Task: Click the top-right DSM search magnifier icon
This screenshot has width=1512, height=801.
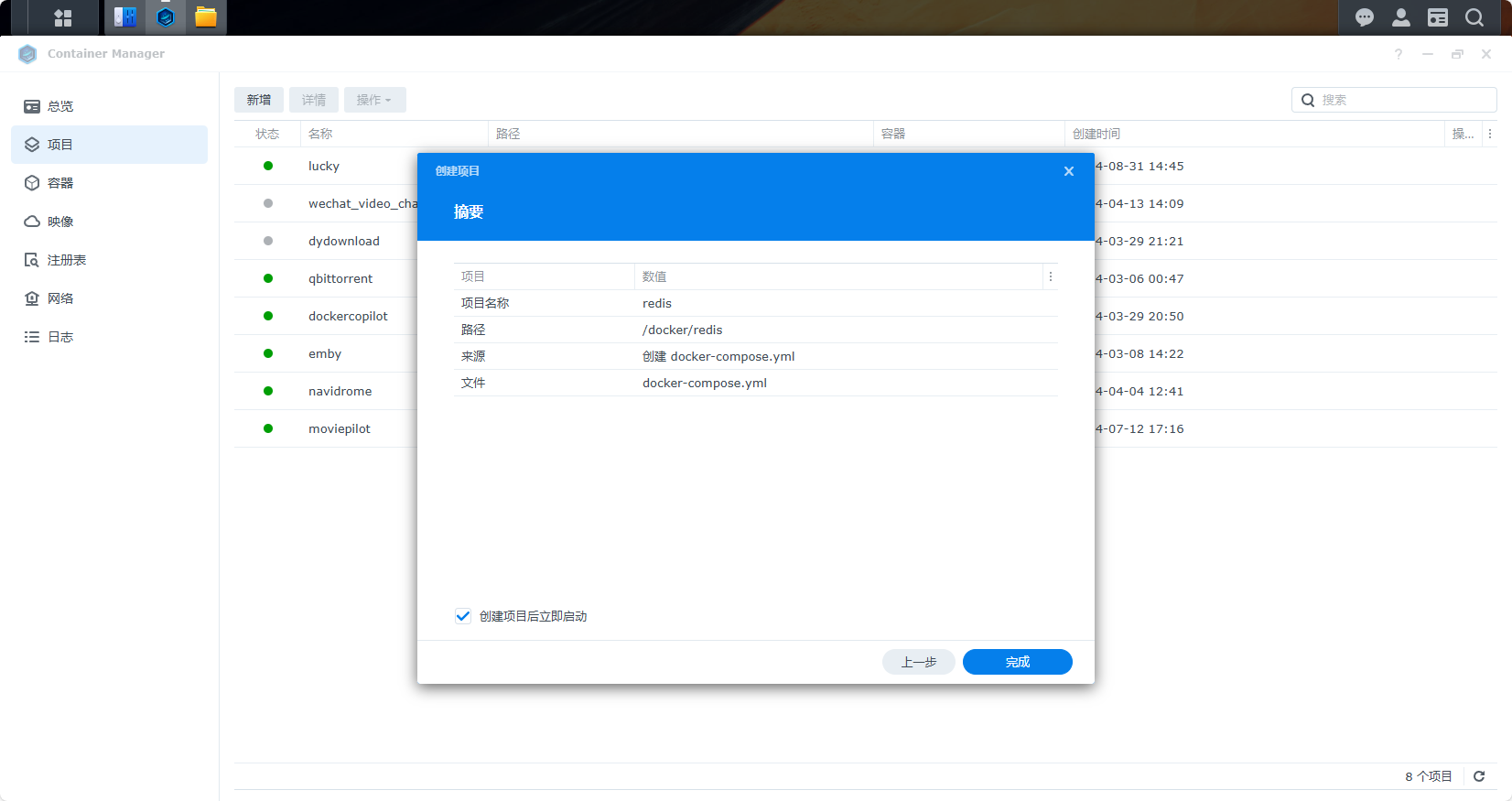Action: coord(1474,17)
